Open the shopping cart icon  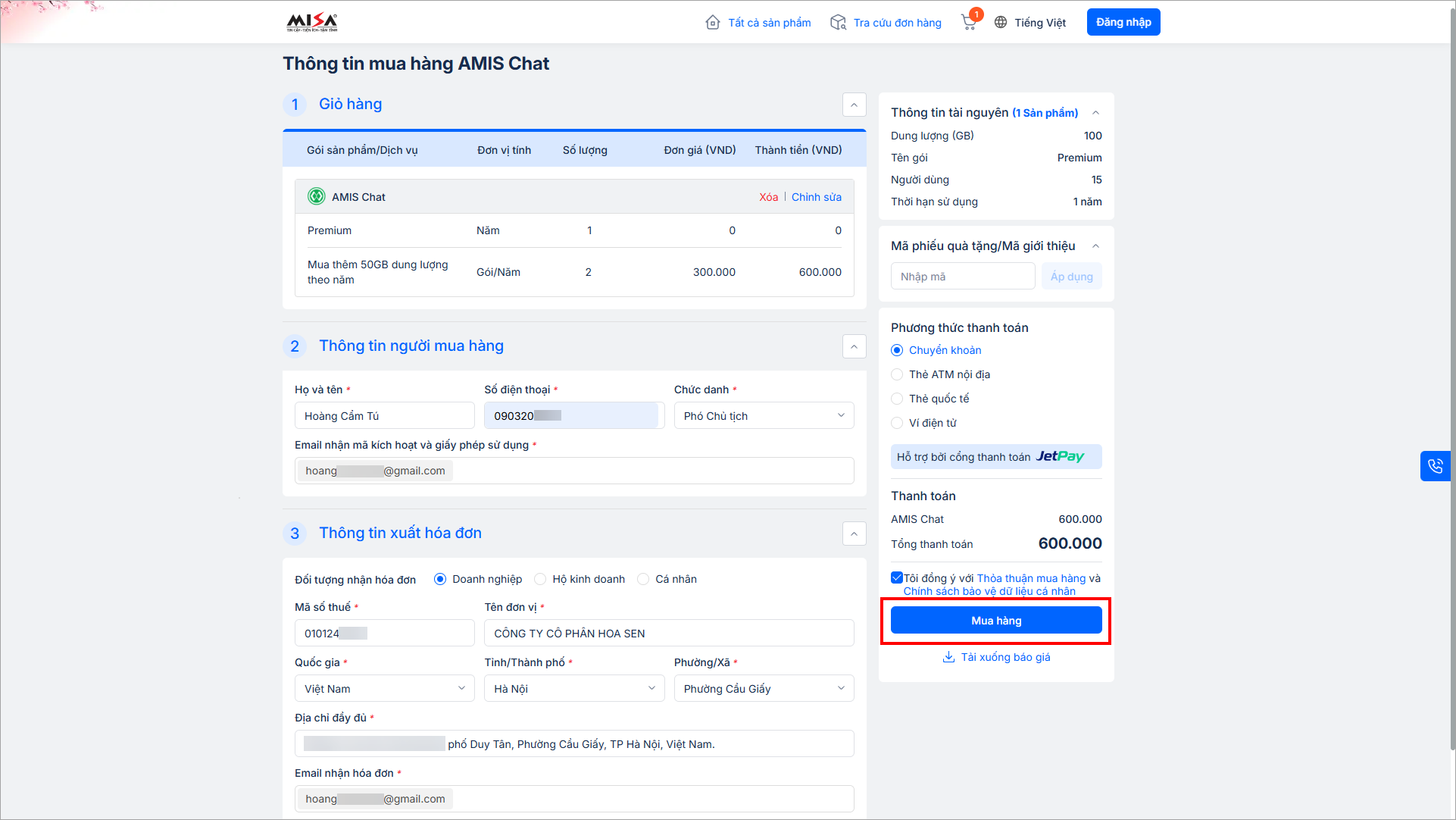(x=968, y=22)
